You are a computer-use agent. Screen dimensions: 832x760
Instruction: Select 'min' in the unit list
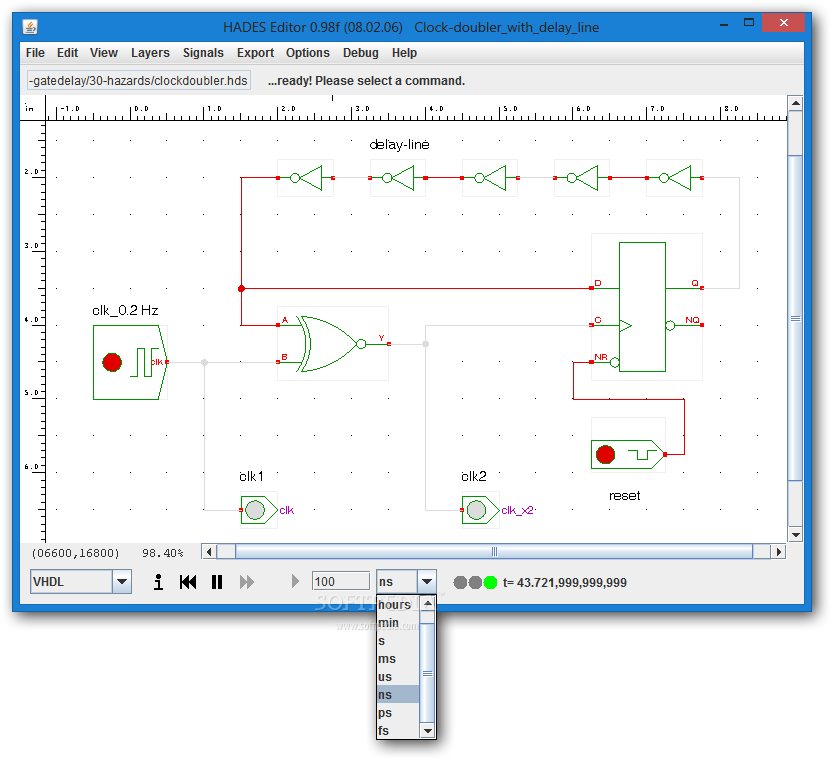[397, 623]
